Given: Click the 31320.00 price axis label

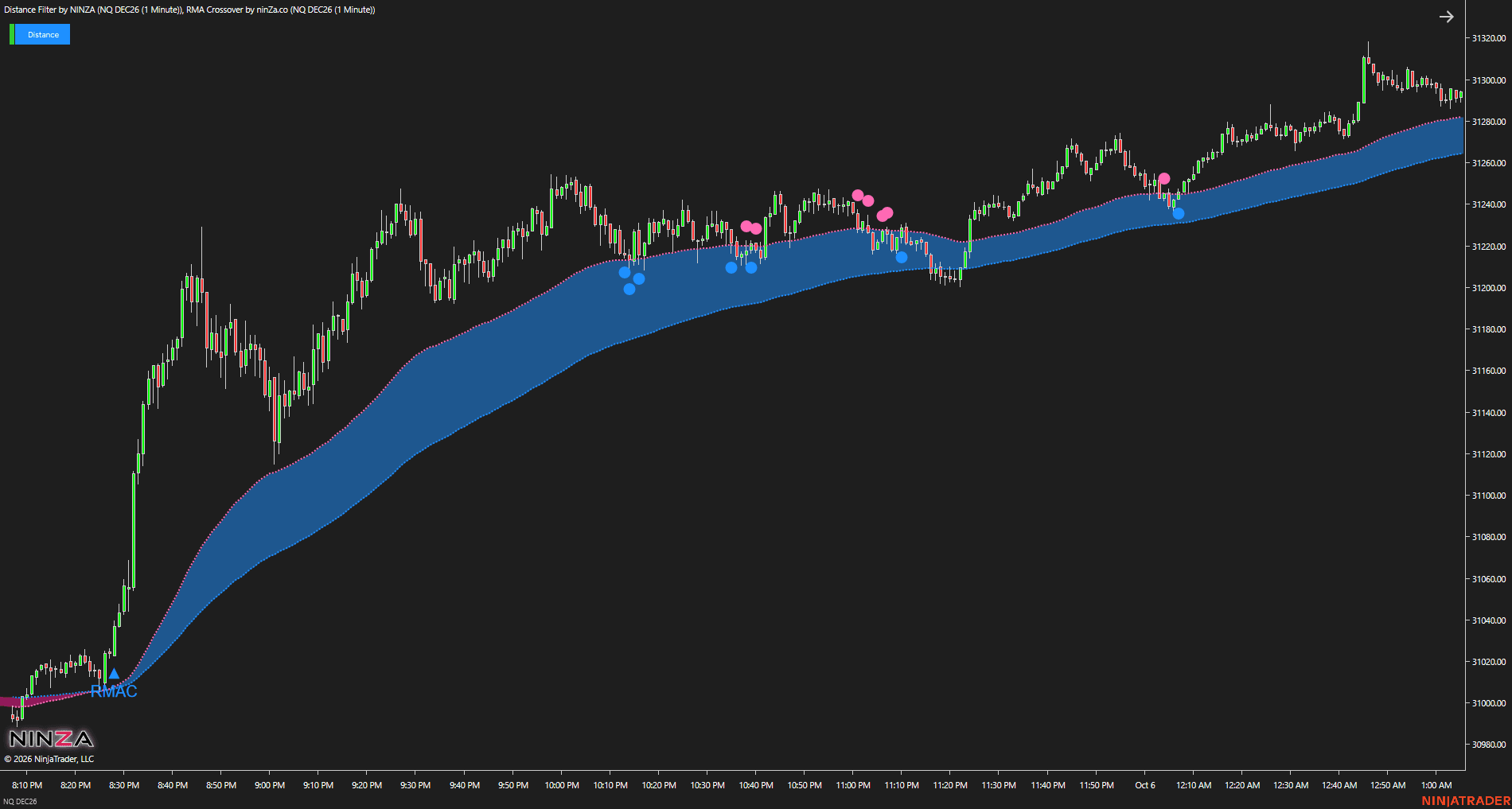Looking at the screenshot, I should point(1489,38).
